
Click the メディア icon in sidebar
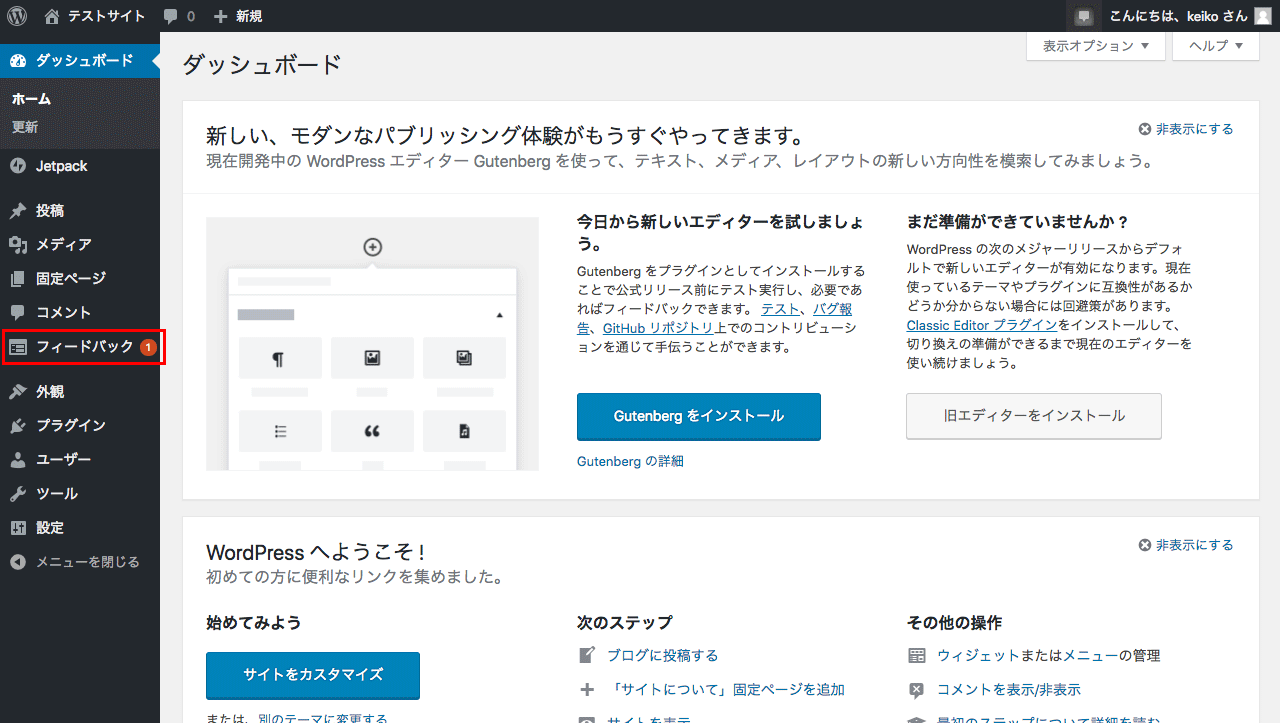coord(18,245)
